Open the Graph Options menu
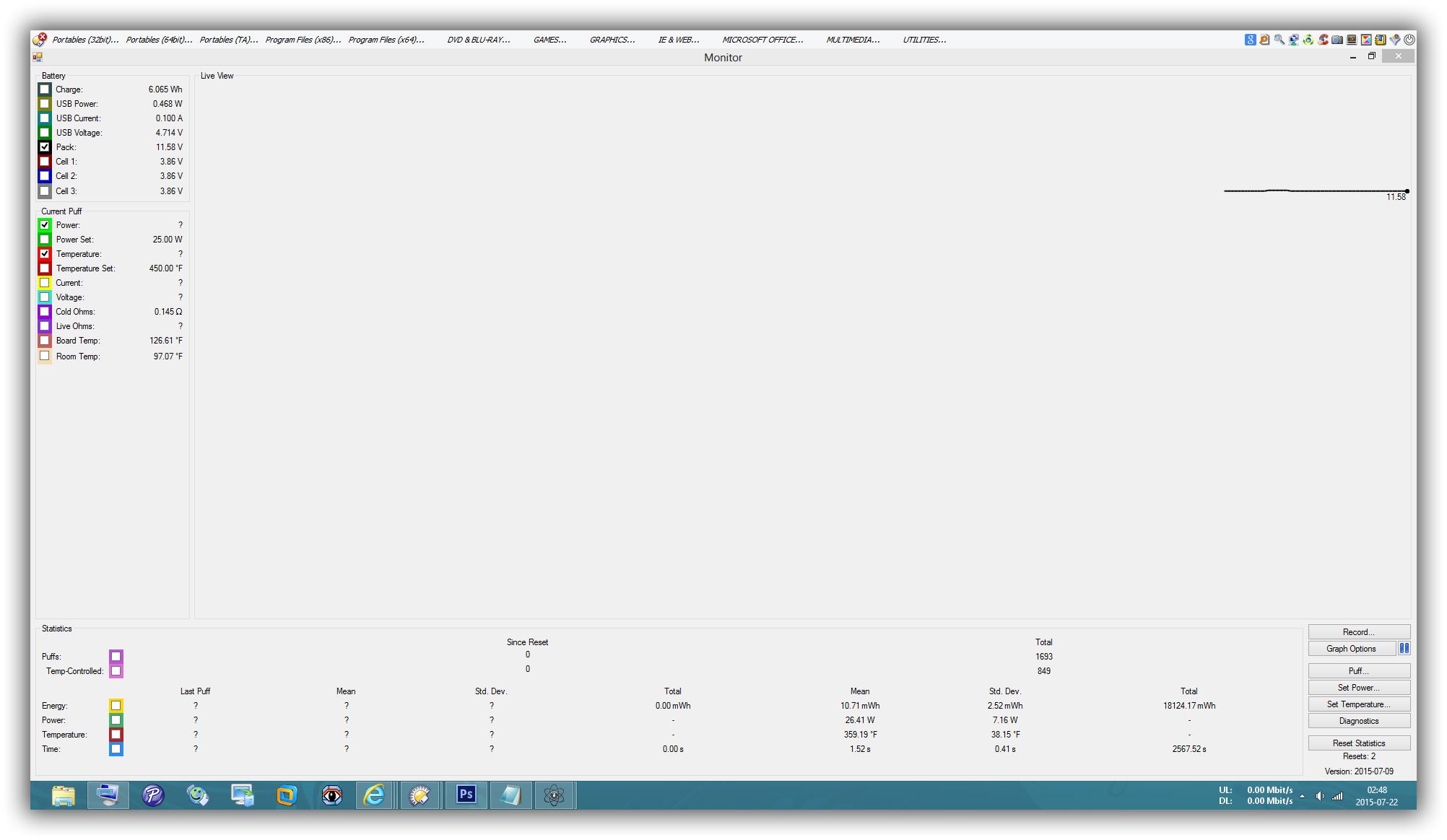The width and height of the screenshot is (1447, 840). point(1350,648)
